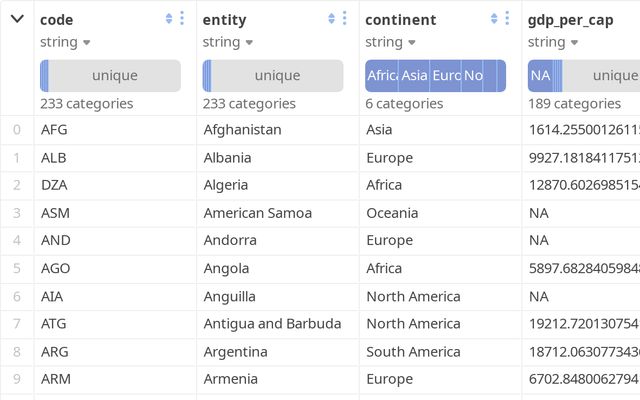Viewport: 640px width, 400px height.
Task: Click the gdp_per_cap column header
Action: tap(570, 20)
